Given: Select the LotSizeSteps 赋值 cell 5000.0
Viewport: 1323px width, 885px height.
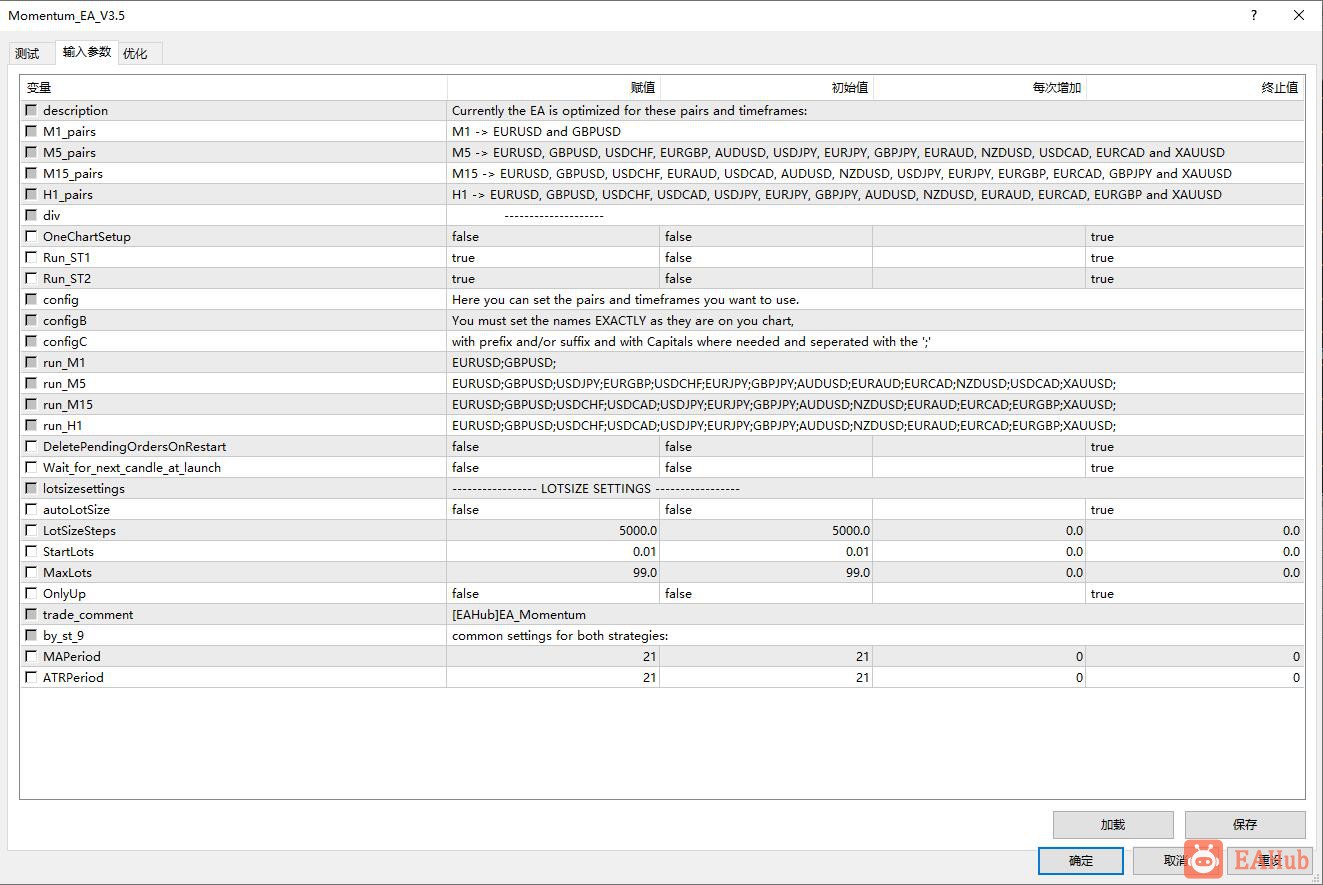Looking at the screenshot, I should pos(553,530).
